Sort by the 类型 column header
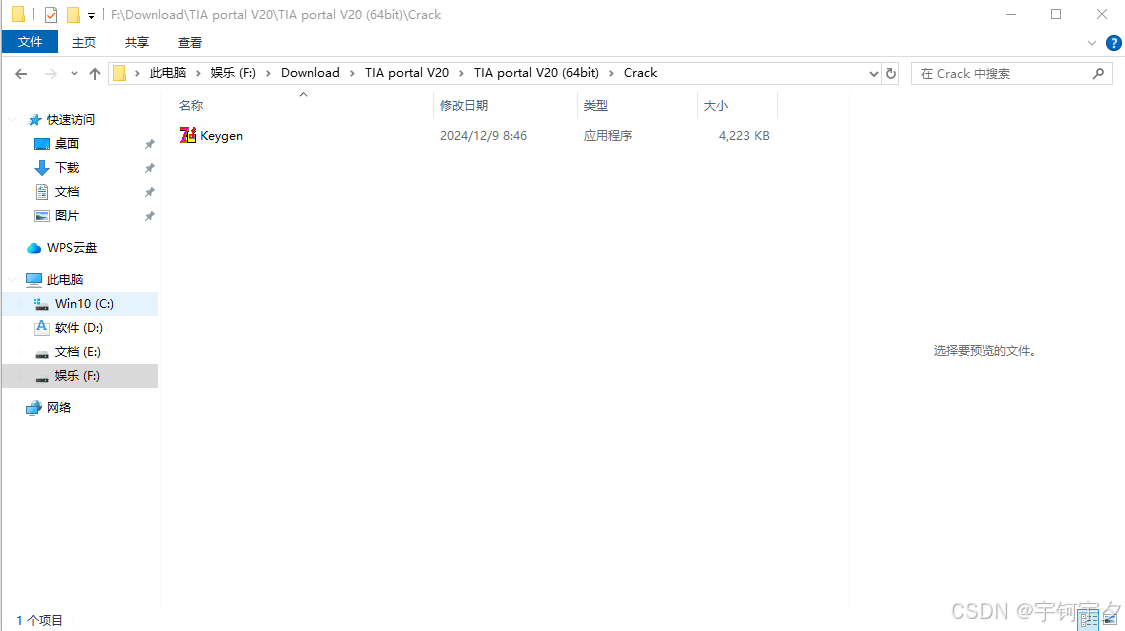 pos(596,106)
